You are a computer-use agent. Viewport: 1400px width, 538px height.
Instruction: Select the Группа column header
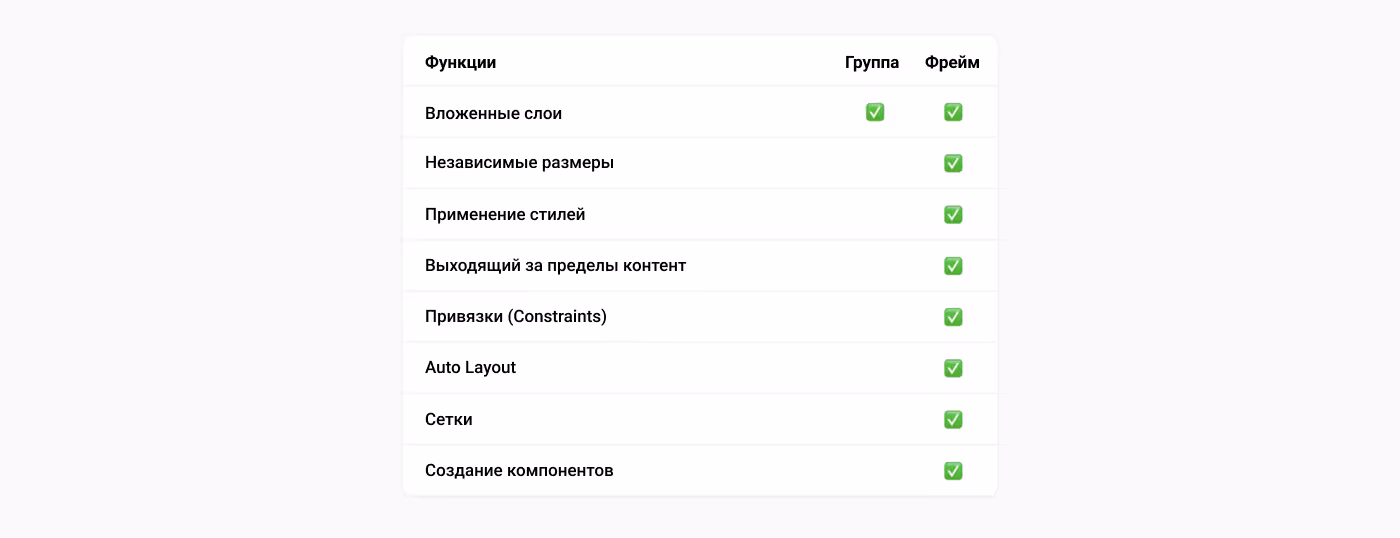(x=872, y=62)
